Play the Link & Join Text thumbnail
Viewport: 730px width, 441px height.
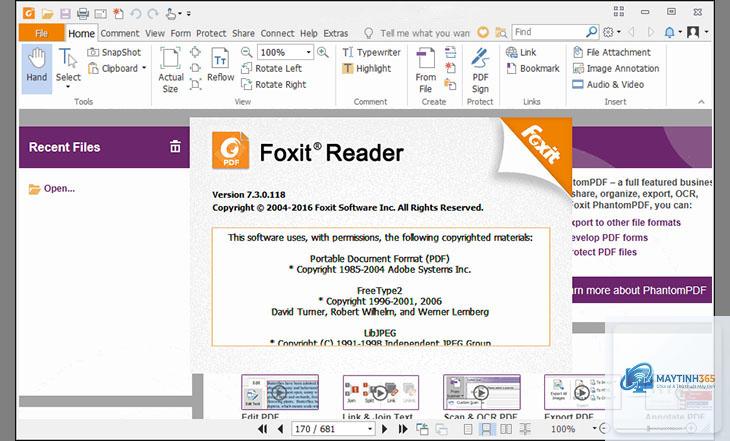[380, 393]
